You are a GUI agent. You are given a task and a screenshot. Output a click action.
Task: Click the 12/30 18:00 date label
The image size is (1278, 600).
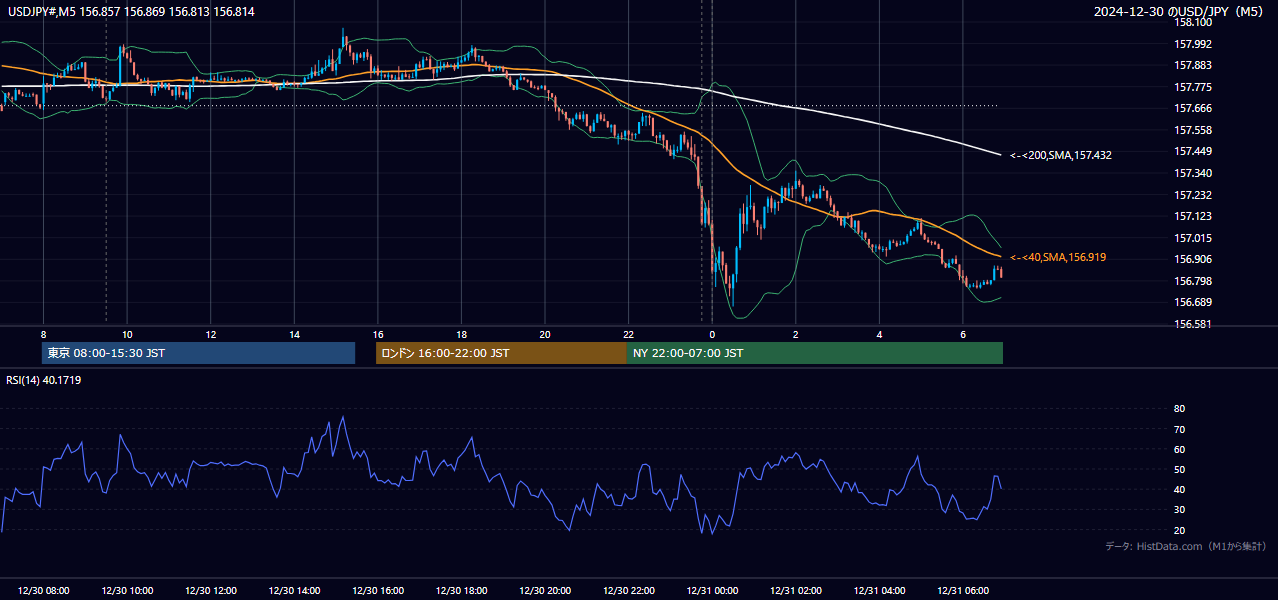coord(461,591)
